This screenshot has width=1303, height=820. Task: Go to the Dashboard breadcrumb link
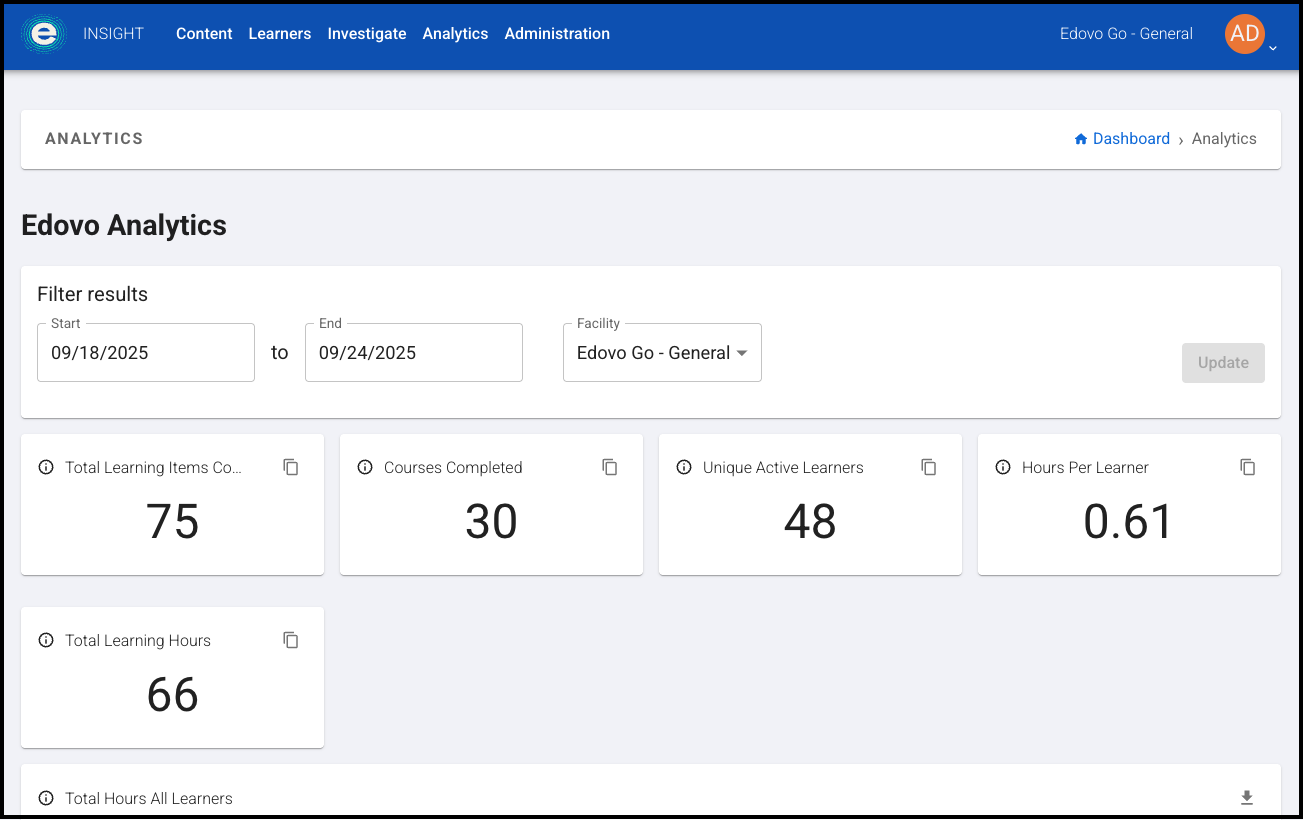click(x=1130, y=139)
